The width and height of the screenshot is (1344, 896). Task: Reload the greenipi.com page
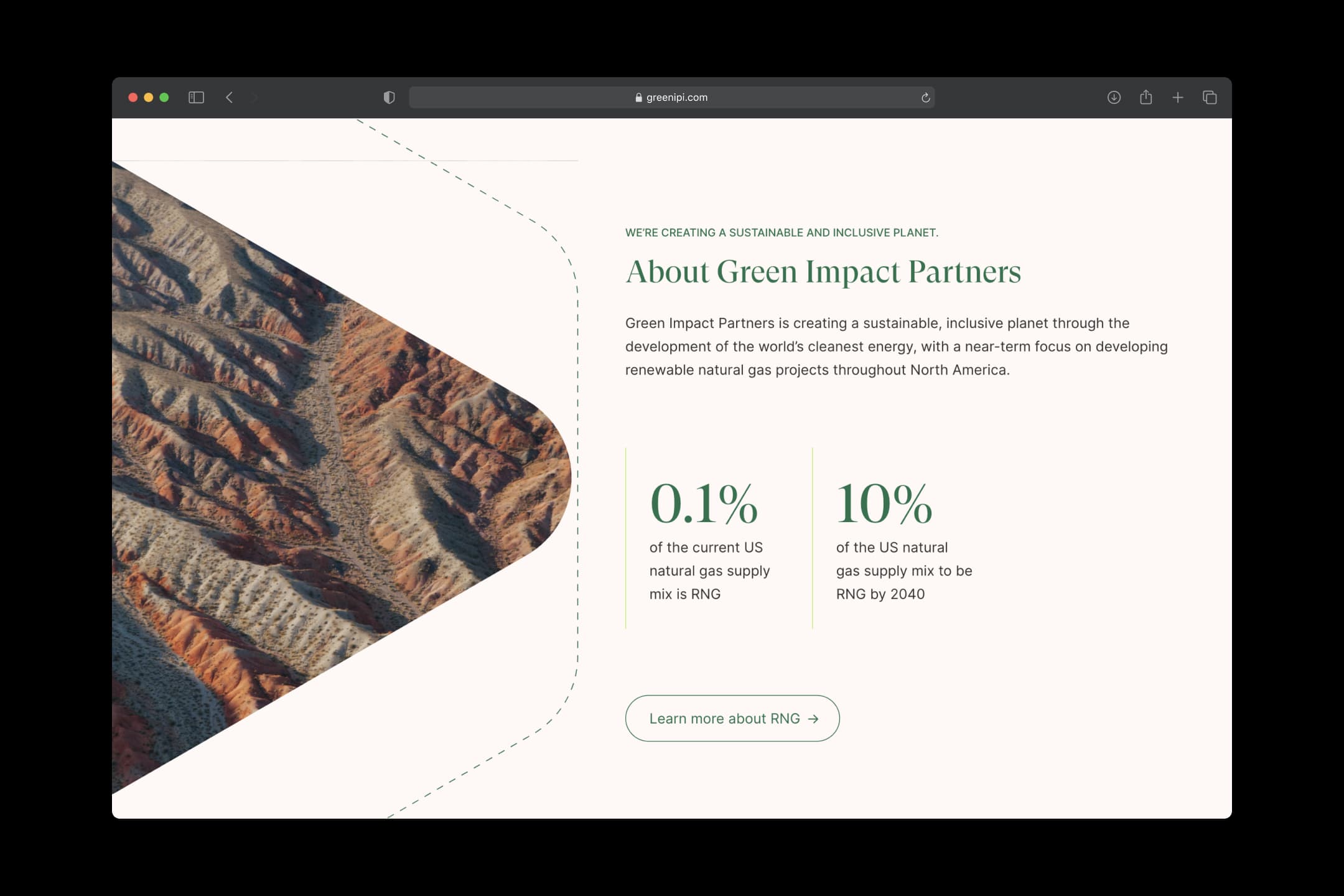[x=925, y=98]
